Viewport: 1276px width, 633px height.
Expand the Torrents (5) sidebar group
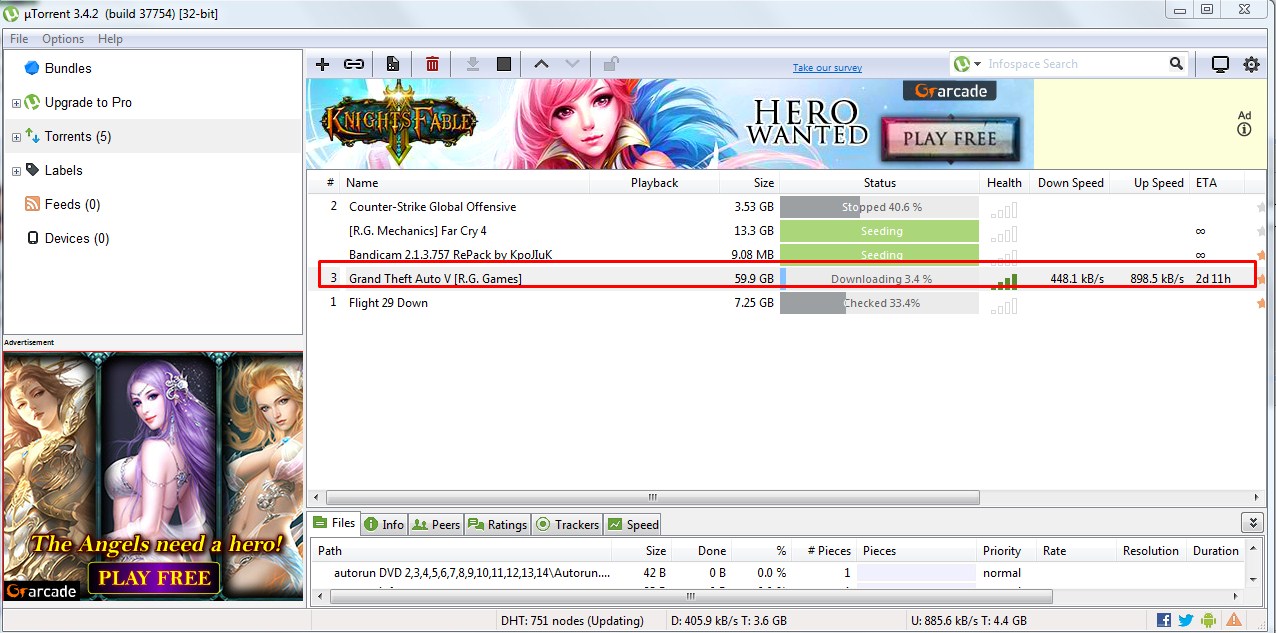16,136
